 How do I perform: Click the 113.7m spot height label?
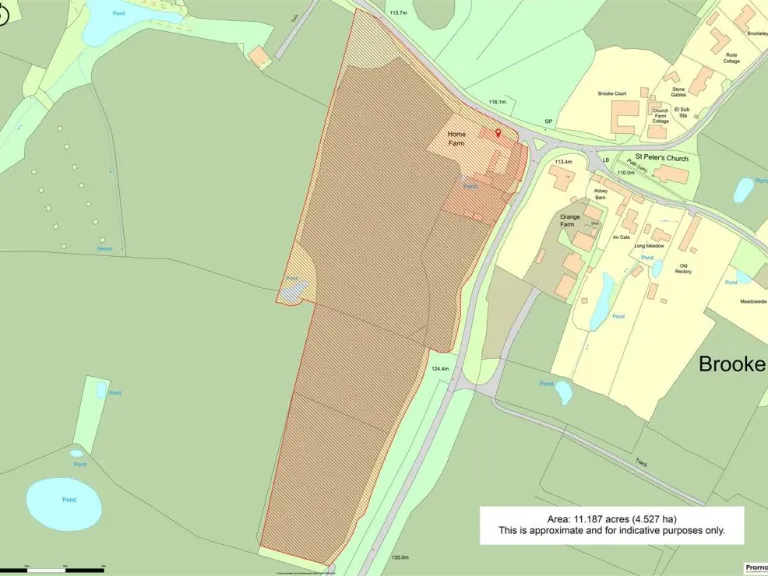pyautogui.click(x=399, y=13)
